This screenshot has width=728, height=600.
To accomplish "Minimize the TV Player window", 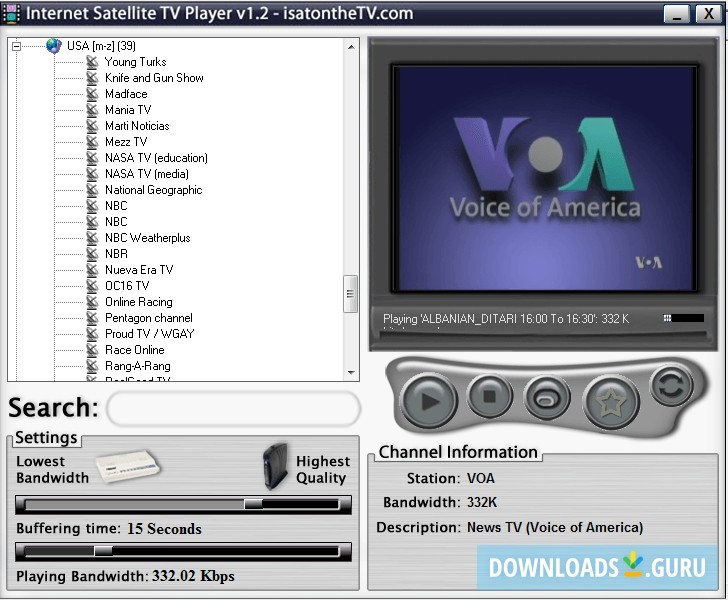I will [676, 14].
